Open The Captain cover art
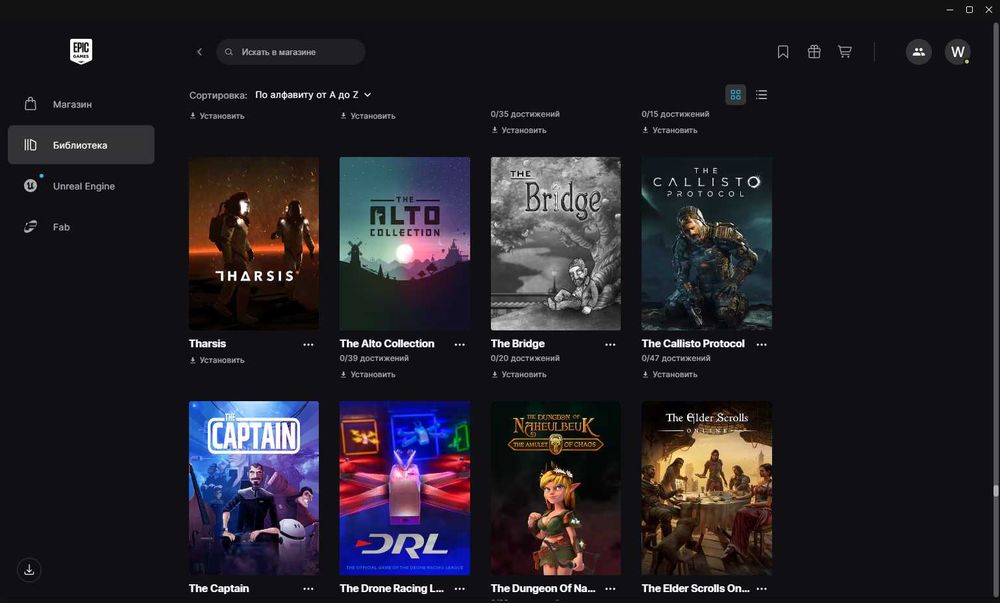This screenshot has width=1000, height=603. coord(254,488)
